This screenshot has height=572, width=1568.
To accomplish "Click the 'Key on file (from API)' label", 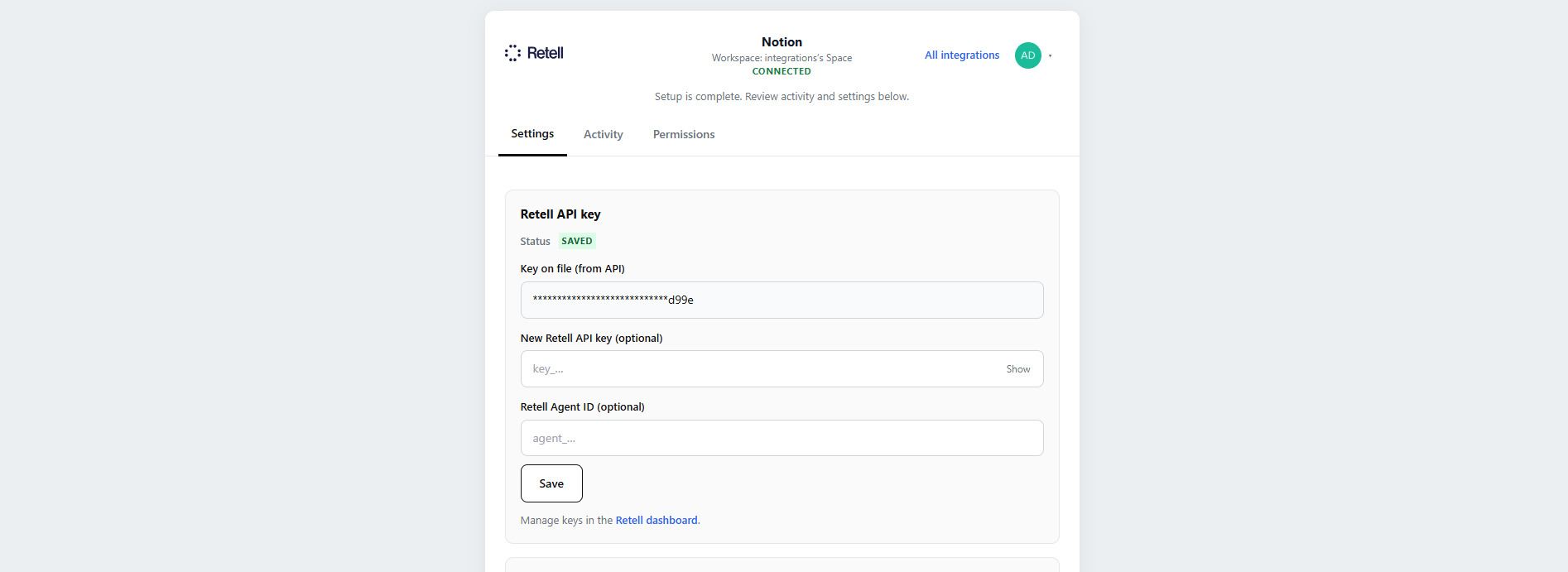I will point(573,269).
